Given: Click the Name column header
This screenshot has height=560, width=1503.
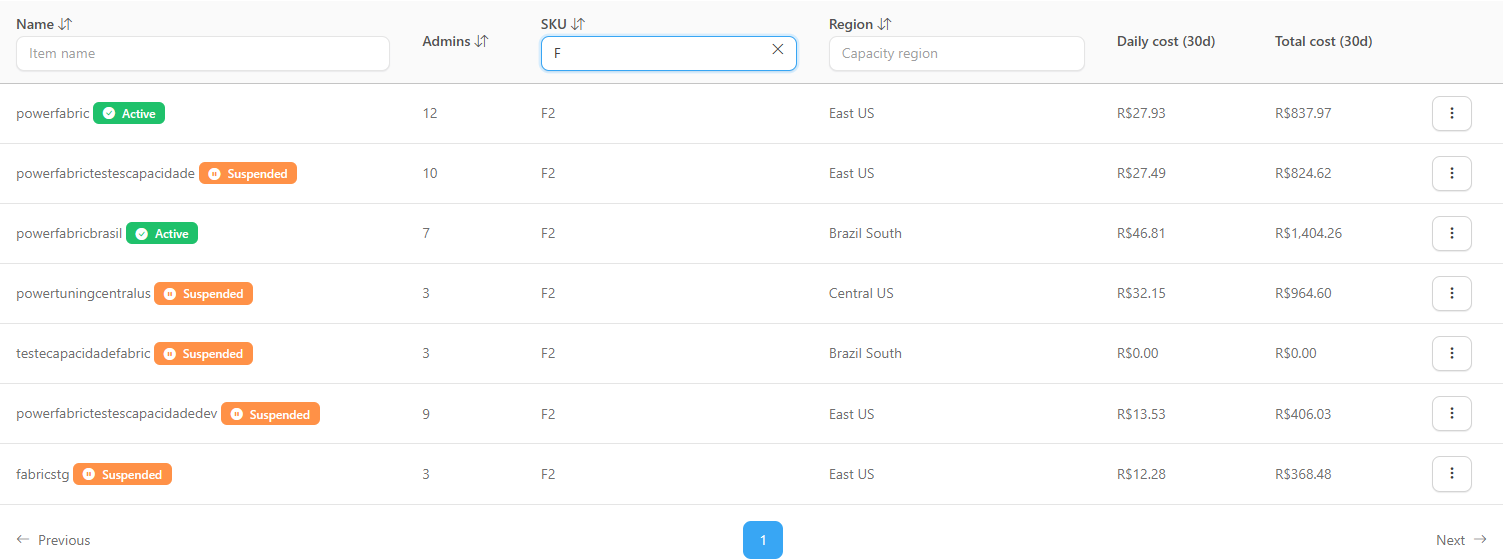Looking at the screenshot, I should 35,24.
